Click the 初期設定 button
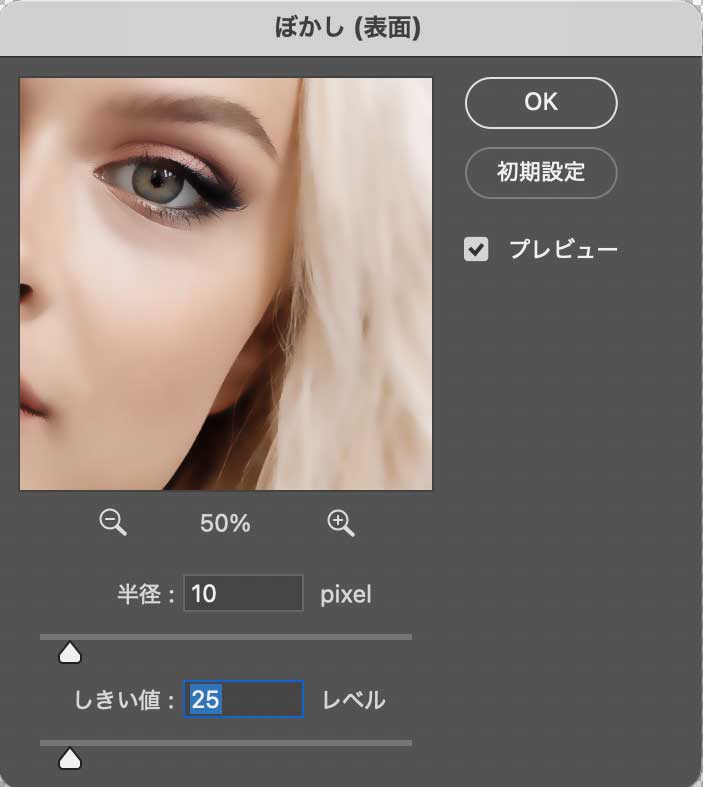Viewport: 703px width, 787px height. coord(541,172)
